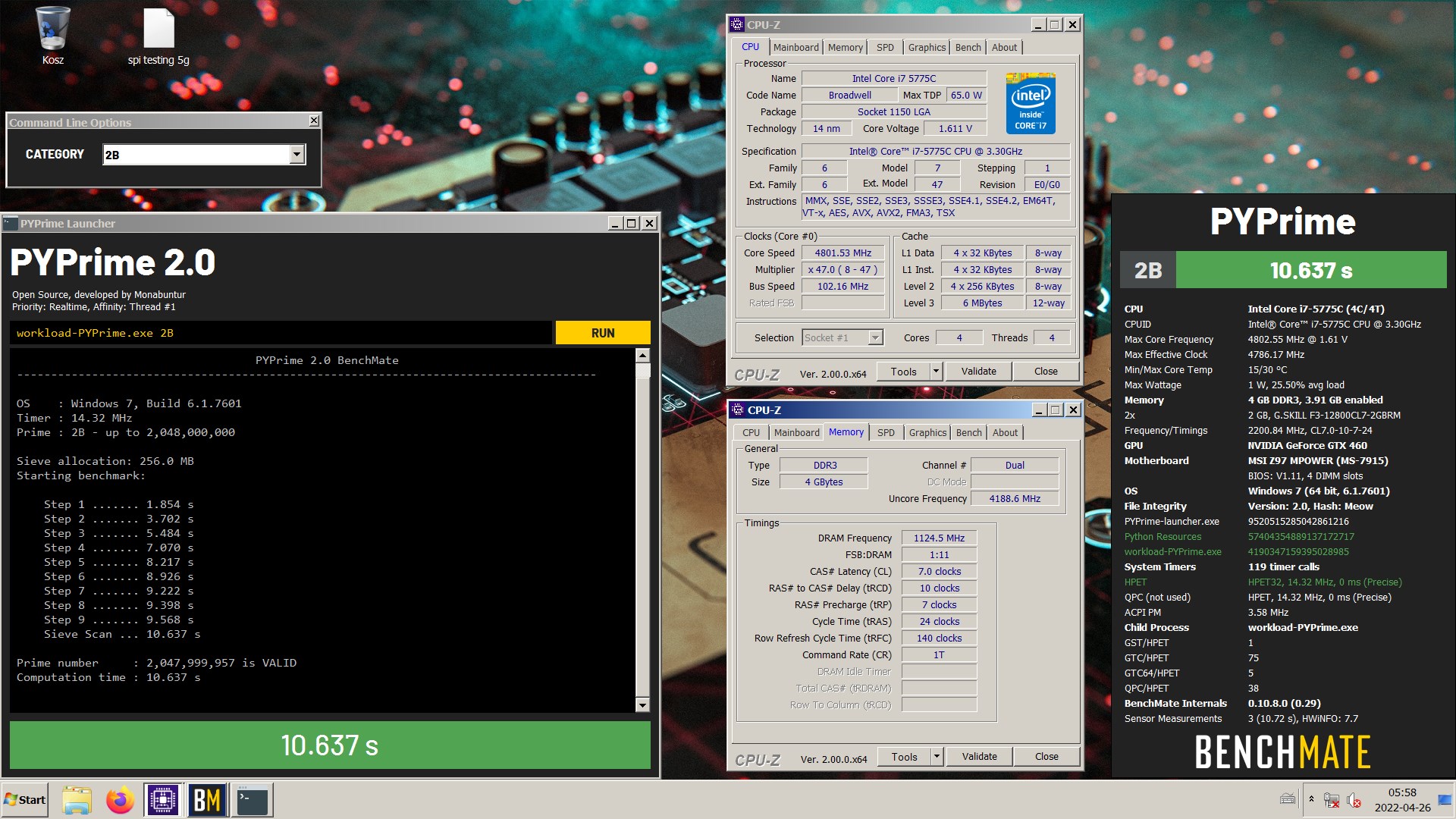Switch to Mainboard tab in upper CPU-Z
1456x819 pixels.
click(795, 47)
